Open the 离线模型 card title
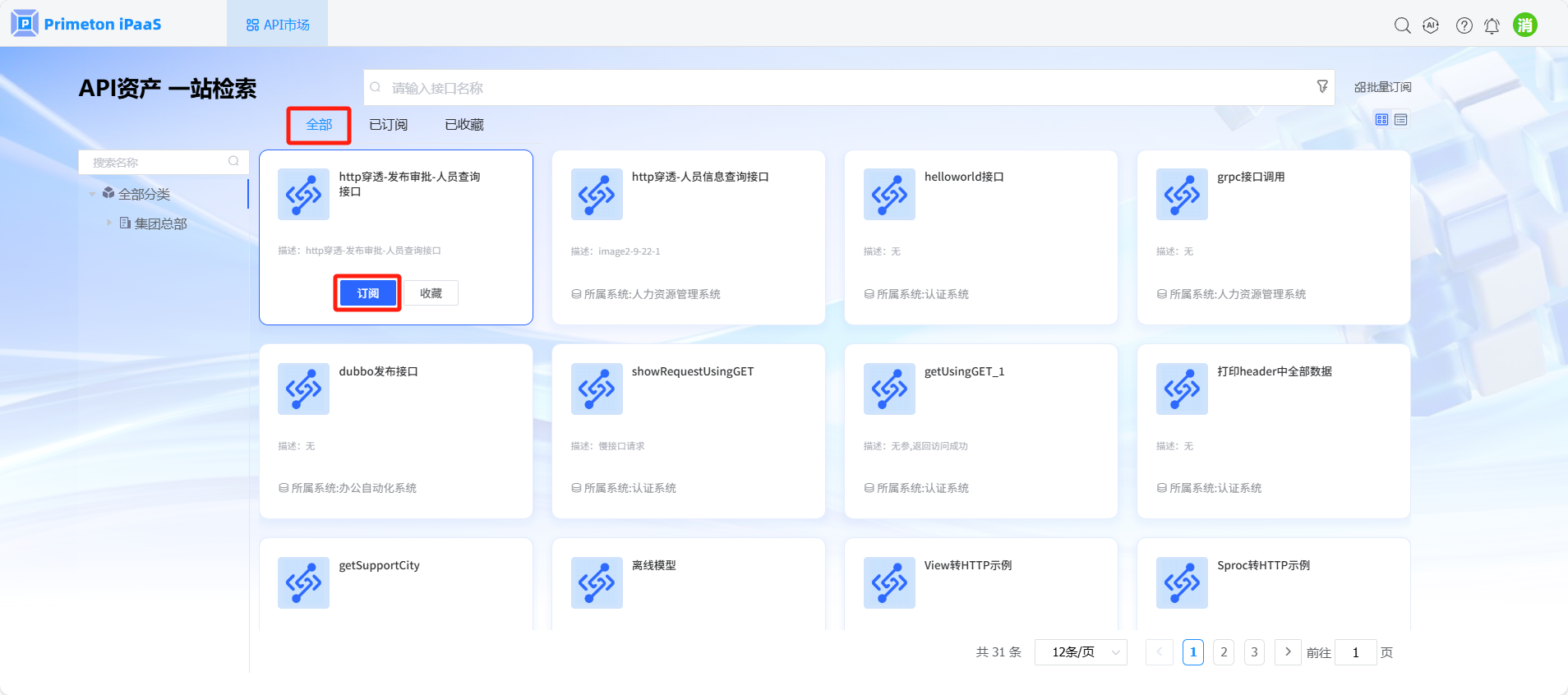The width and height of the screenshot is (1568, 695). (x=654, y=565)
